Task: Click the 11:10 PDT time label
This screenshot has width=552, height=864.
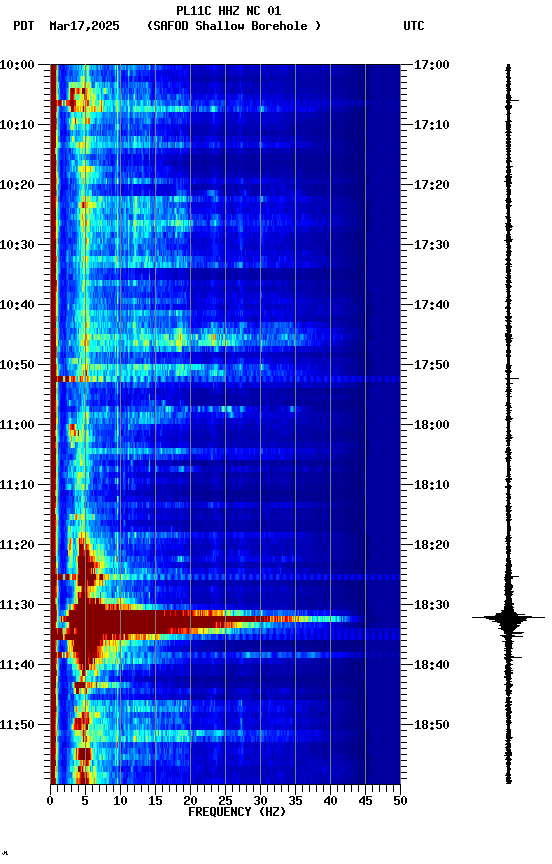Action: click(17, 485)
